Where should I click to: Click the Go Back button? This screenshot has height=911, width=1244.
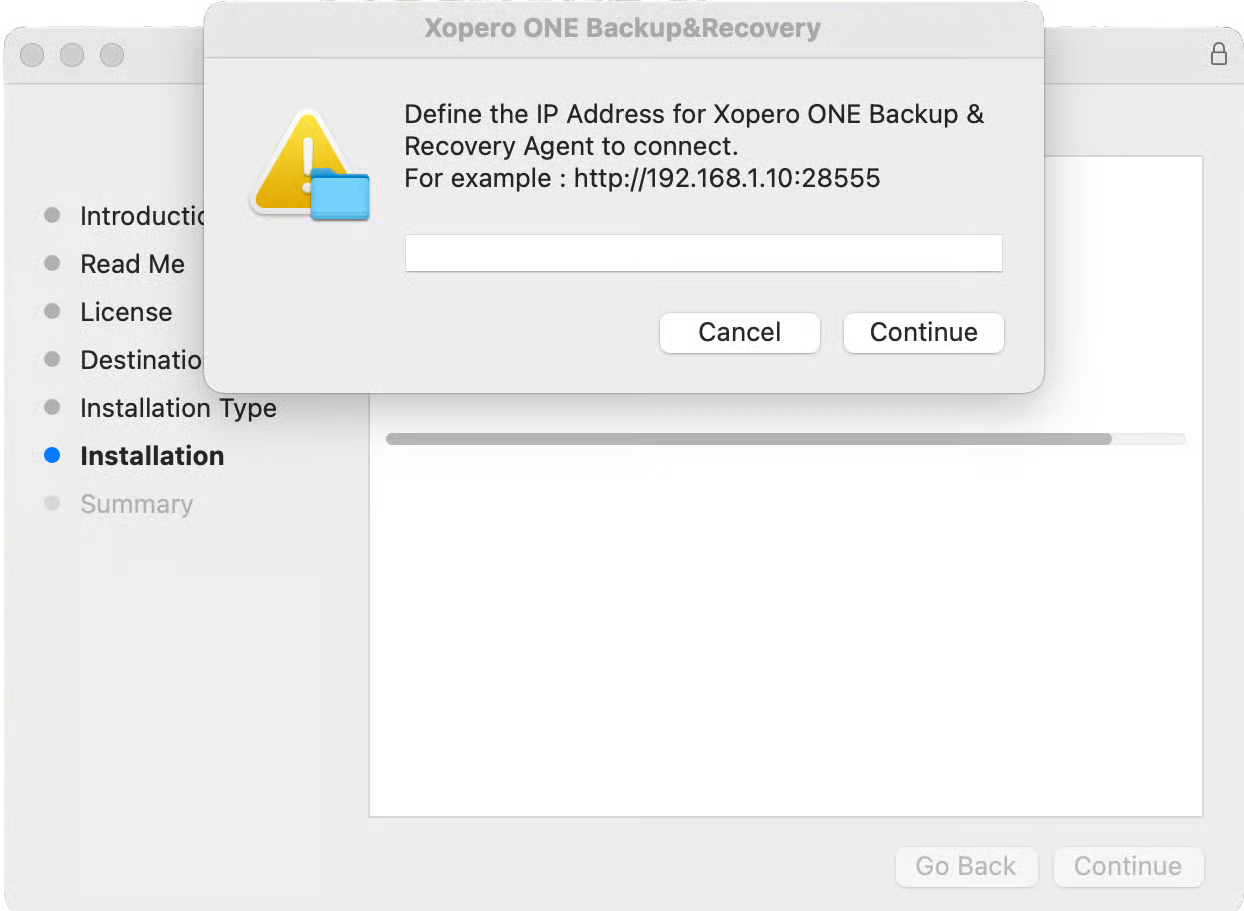tap(965, 866)
